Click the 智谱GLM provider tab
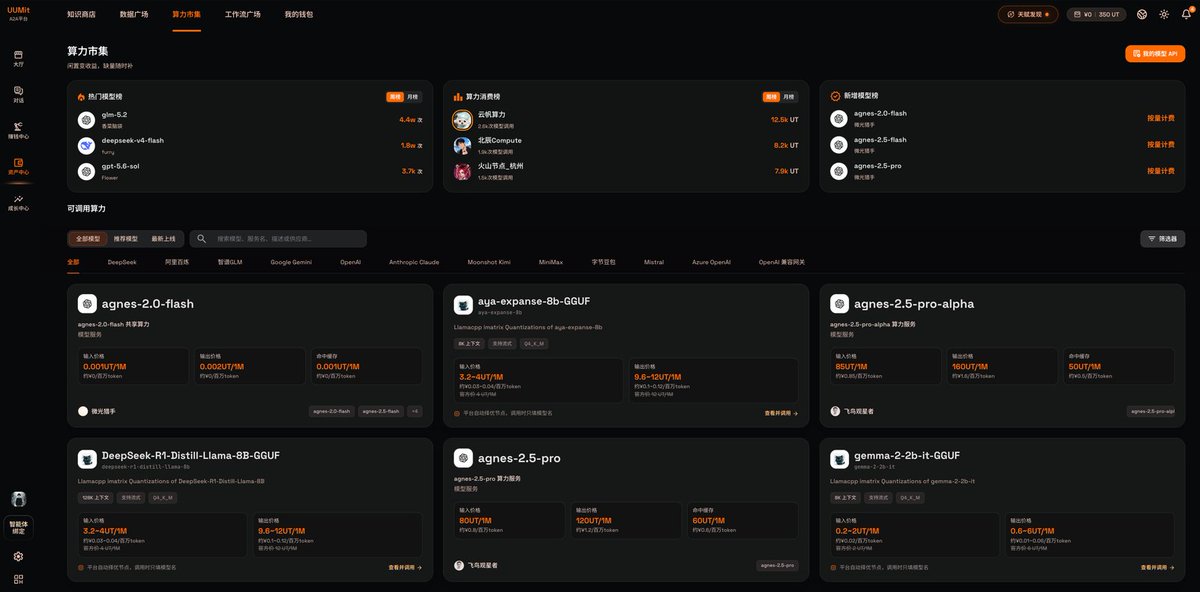Viewport: 1200px width, 592px height. 231,262
